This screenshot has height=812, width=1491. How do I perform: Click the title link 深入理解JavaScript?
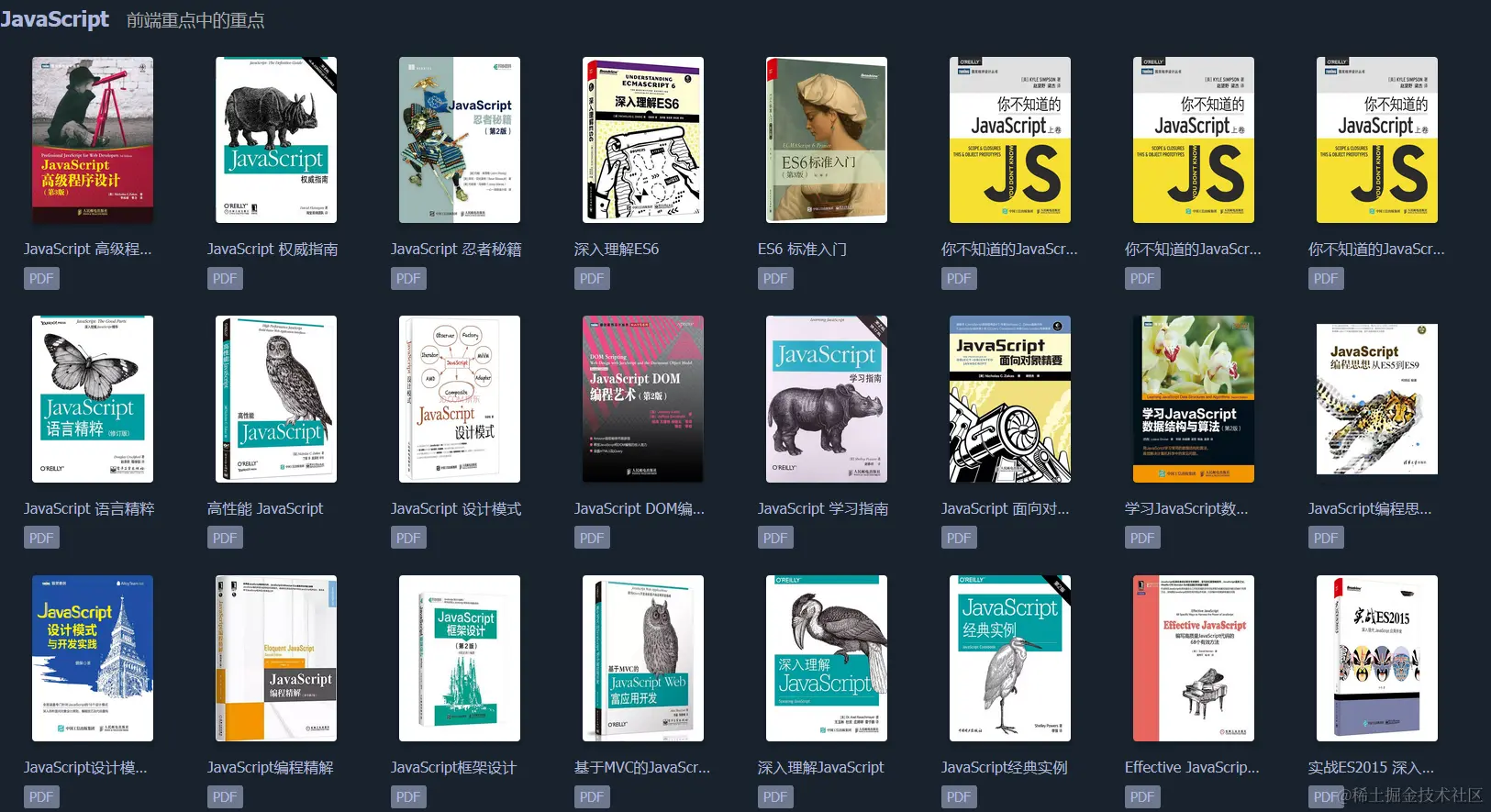point(821,767)
